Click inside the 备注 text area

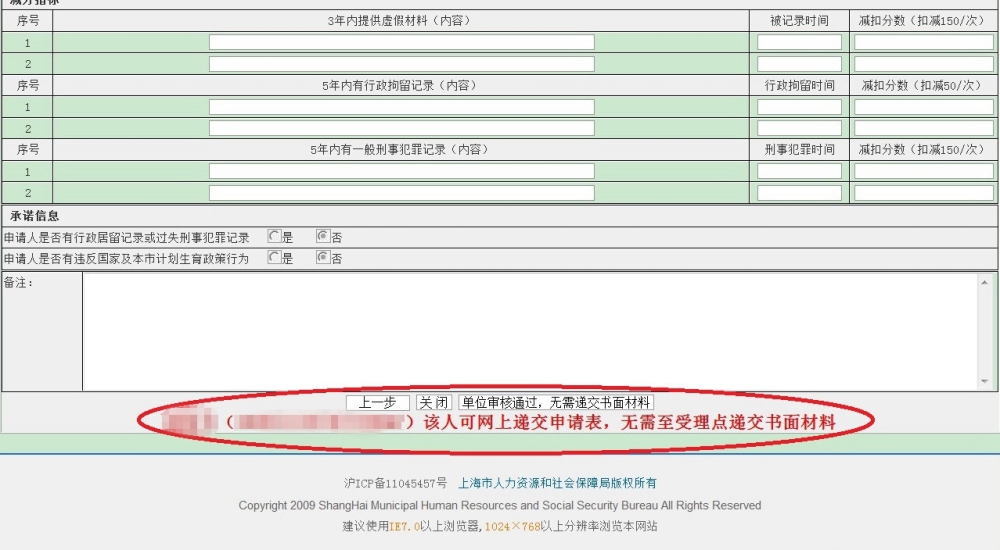tap(530, 330)
